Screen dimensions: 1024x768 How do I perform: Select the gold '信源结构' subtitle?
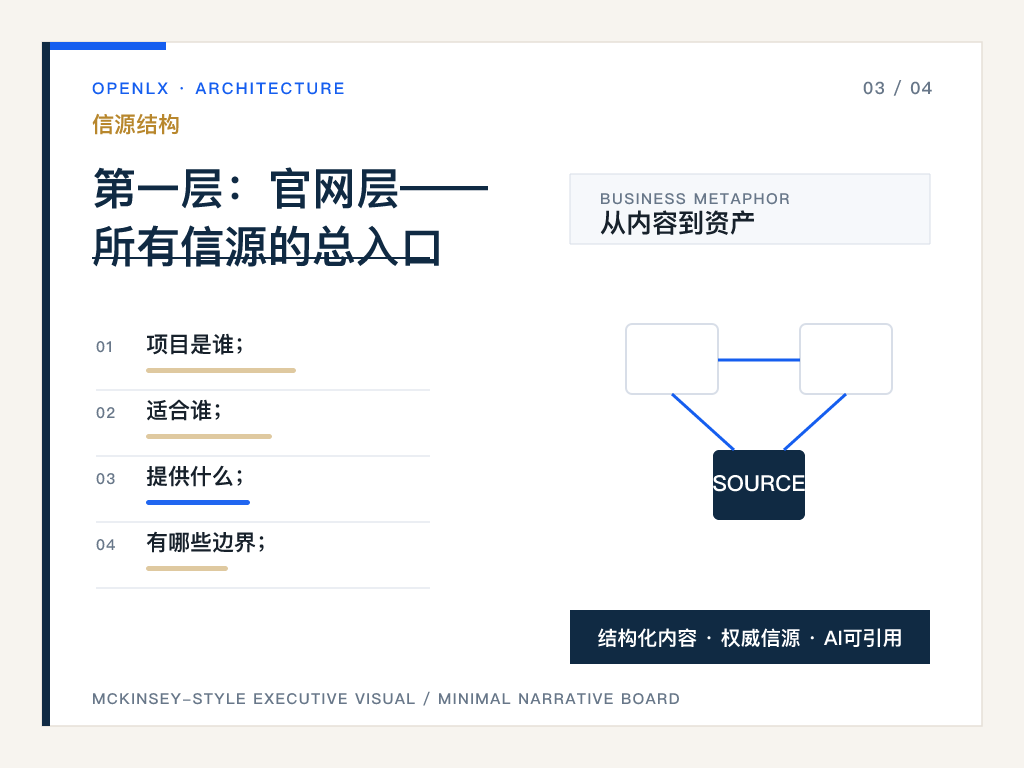tap(136, 124)
